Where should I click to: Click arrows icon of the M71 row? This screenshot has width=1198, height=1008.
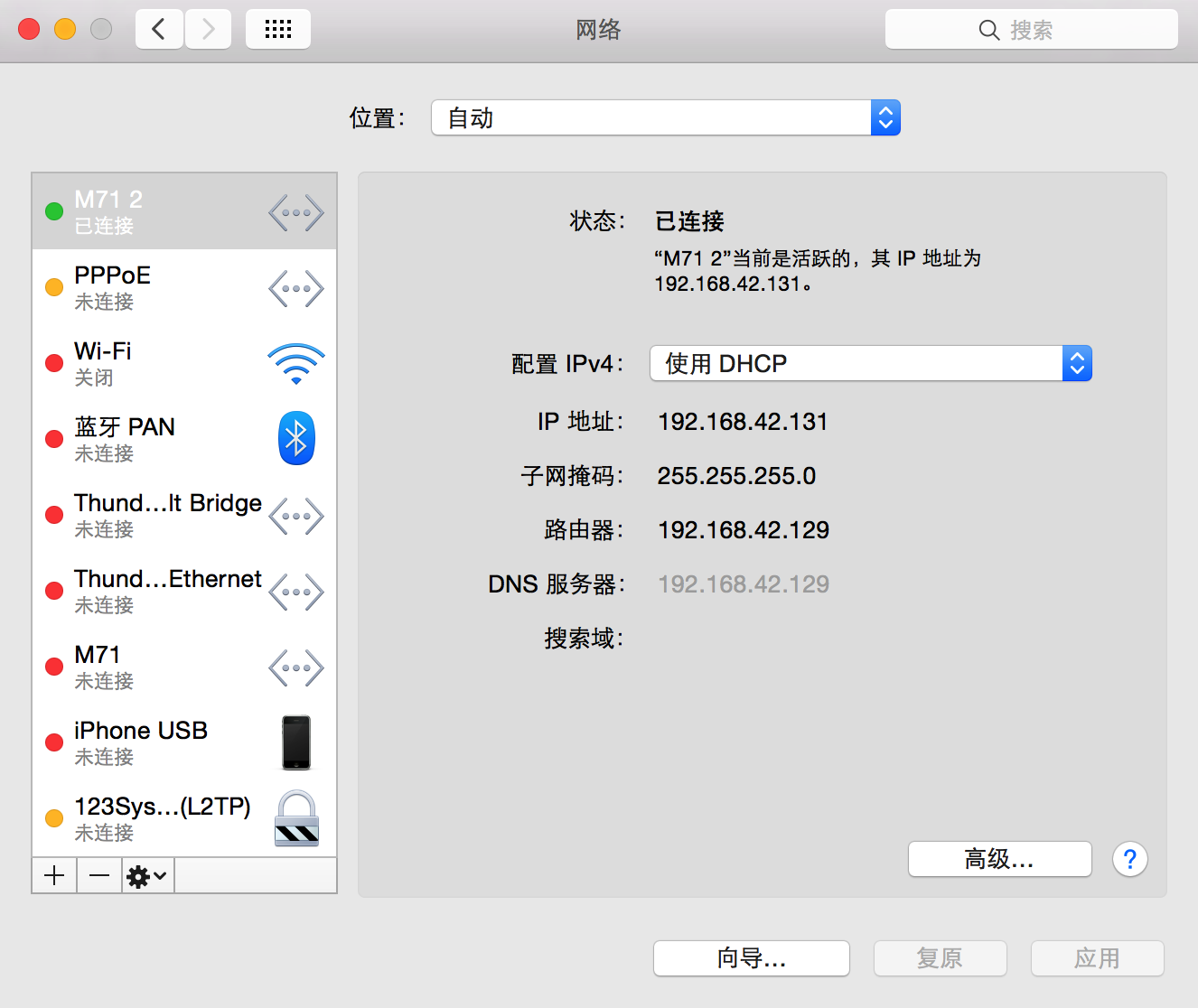coord(295,668)
